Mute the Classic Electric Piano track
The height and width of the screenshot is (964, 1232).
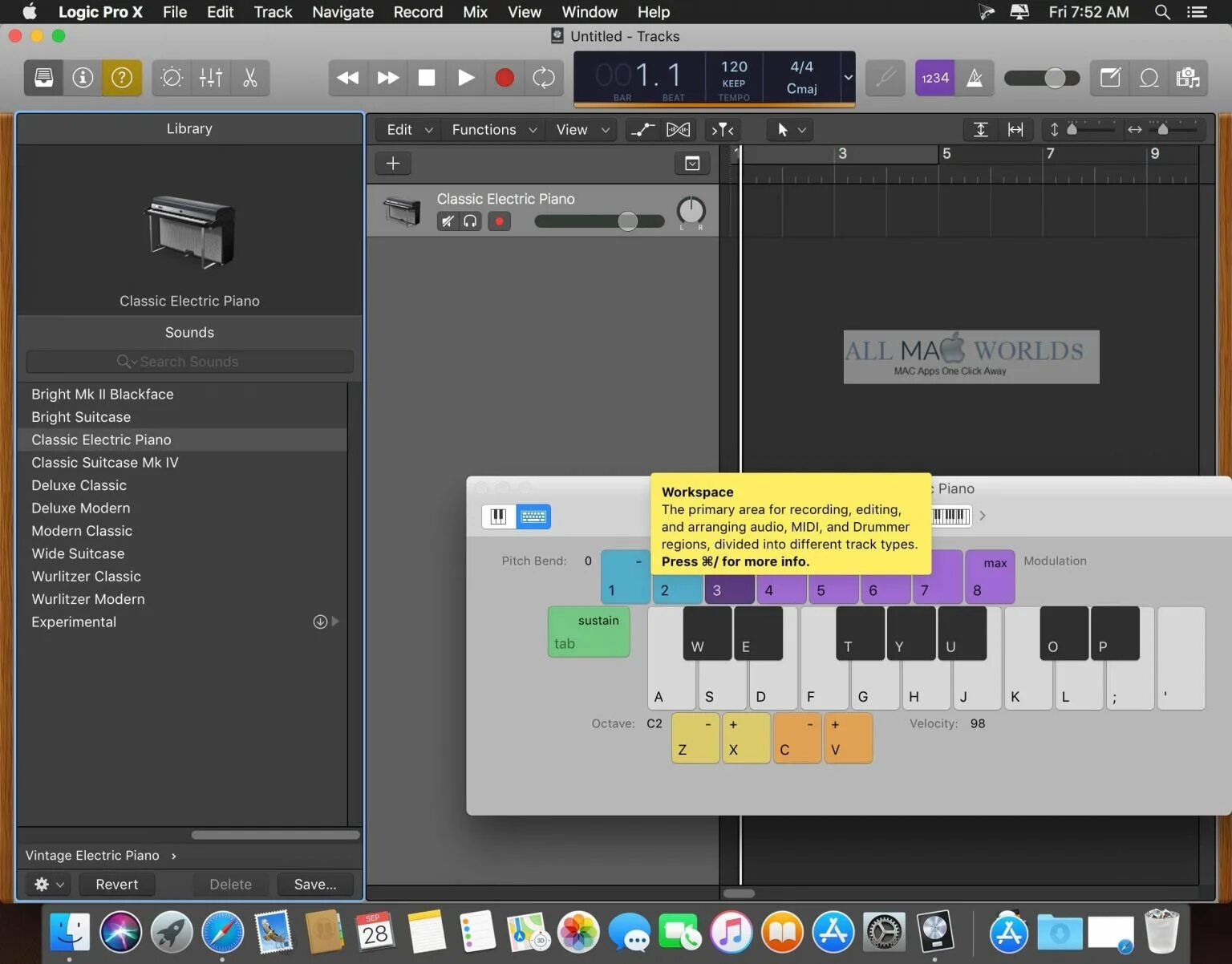[448, 221]
